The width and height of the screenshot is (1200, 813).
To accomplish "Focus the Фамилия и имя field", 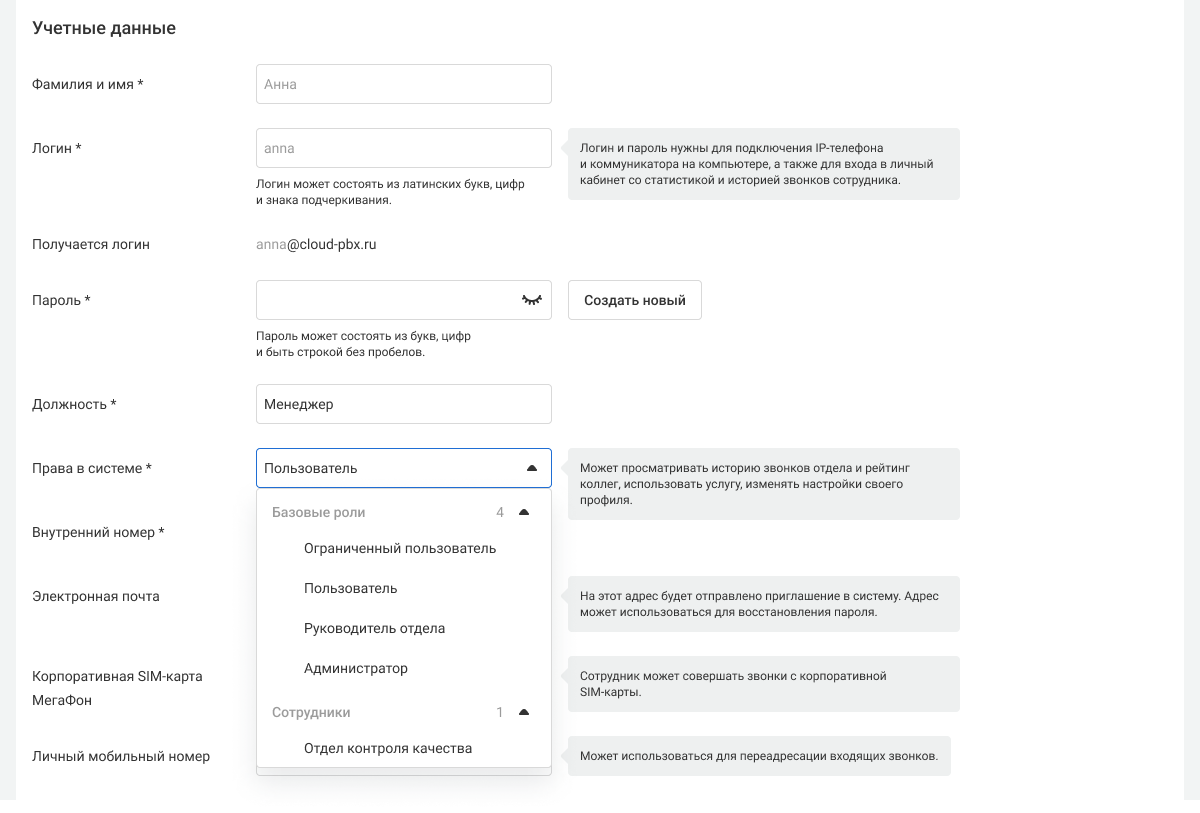I will (x=403, y=84).
